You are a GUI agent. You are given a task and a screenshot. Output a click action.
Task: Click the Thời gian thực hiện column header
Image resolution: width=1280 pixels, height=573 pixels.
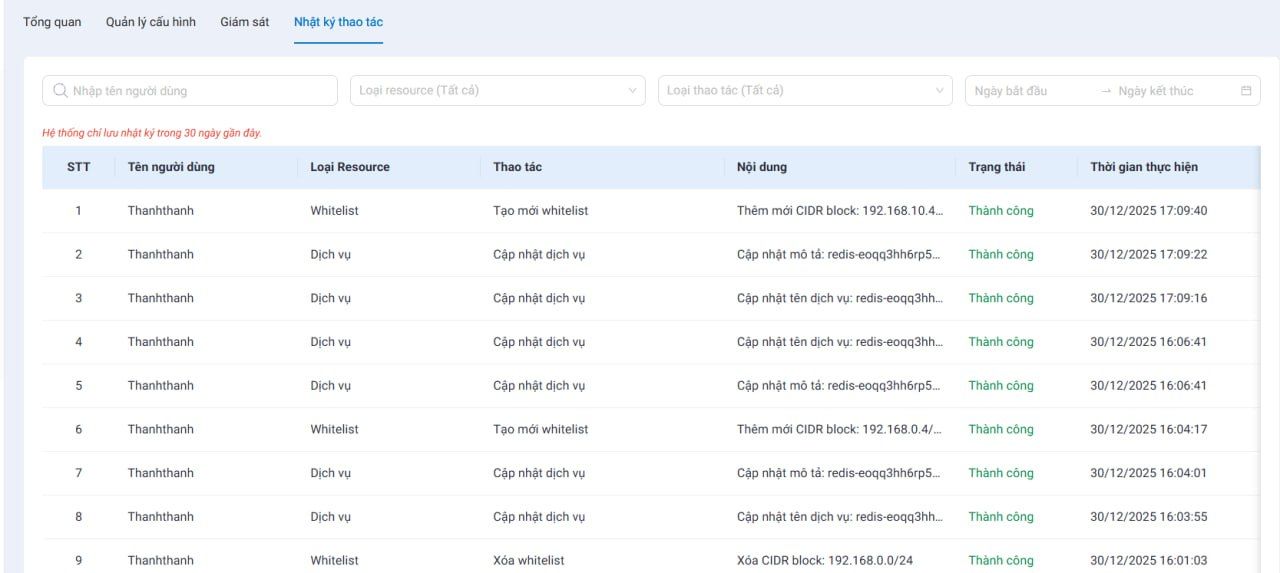tap(1144, 167)
